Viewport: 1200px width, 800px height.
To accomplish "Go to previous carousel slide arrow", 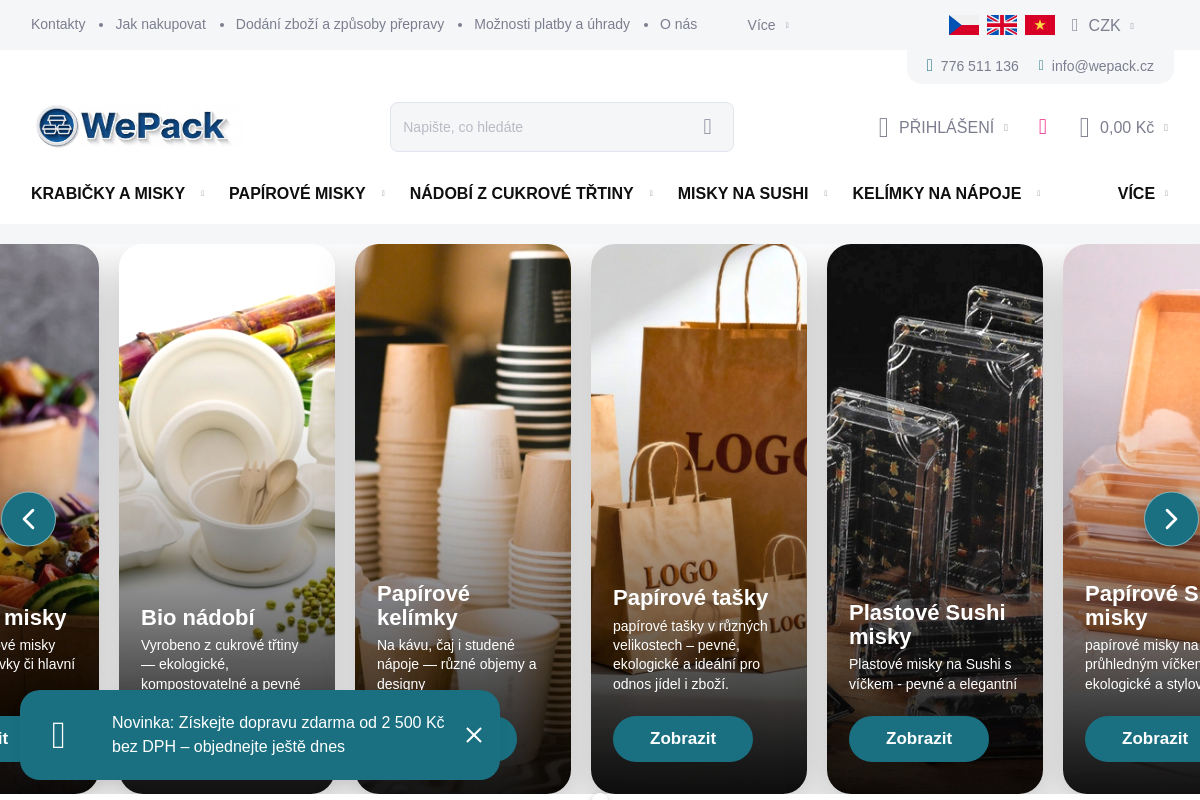I will [29, 519].
